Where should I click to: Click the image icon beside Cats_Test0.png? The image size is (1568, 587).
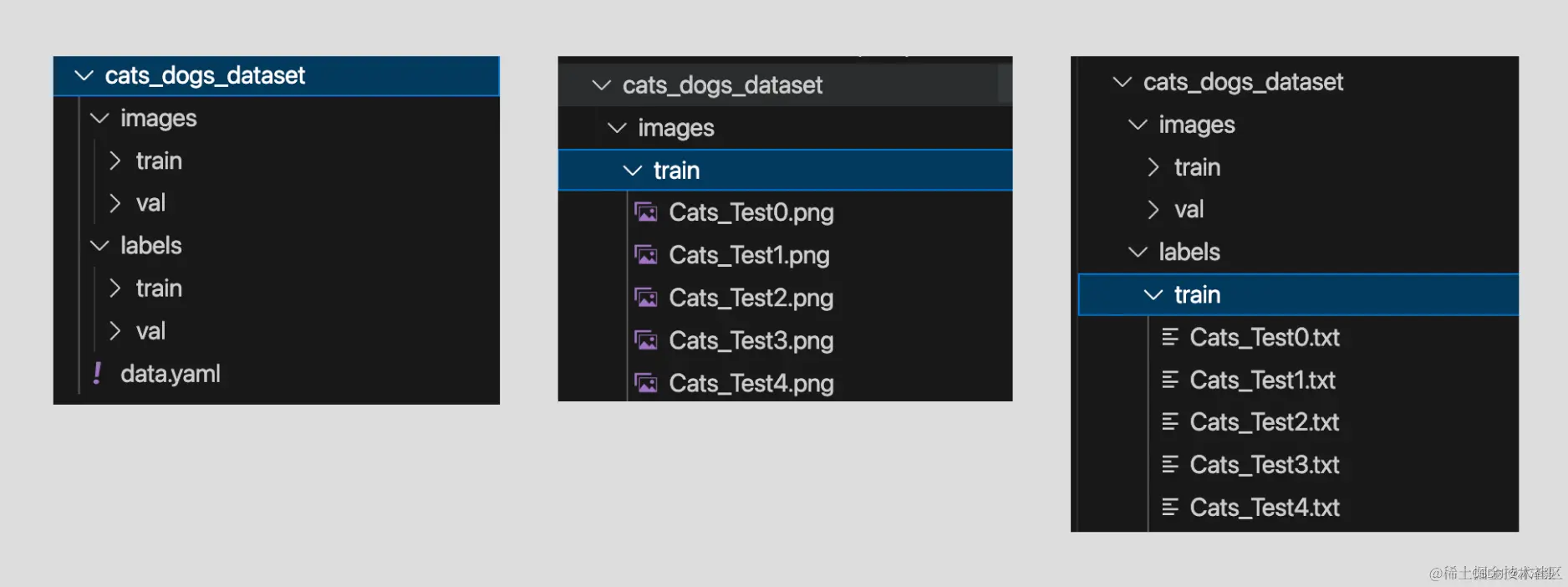[646, 212]
